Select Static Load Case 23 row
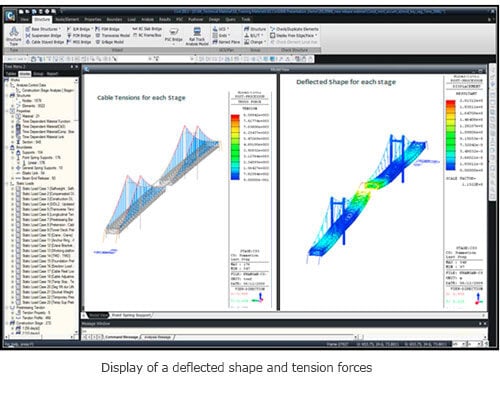The width and height of the screenshot is (500, 400). click(48, 302)
